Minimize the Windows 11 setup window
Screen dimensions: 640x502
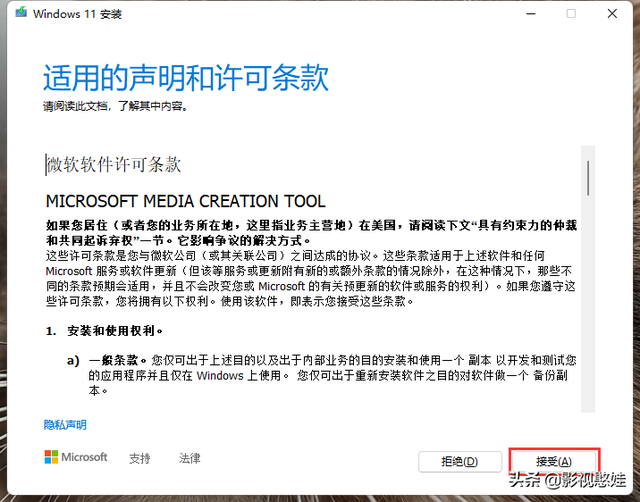[x=531, y=13]
